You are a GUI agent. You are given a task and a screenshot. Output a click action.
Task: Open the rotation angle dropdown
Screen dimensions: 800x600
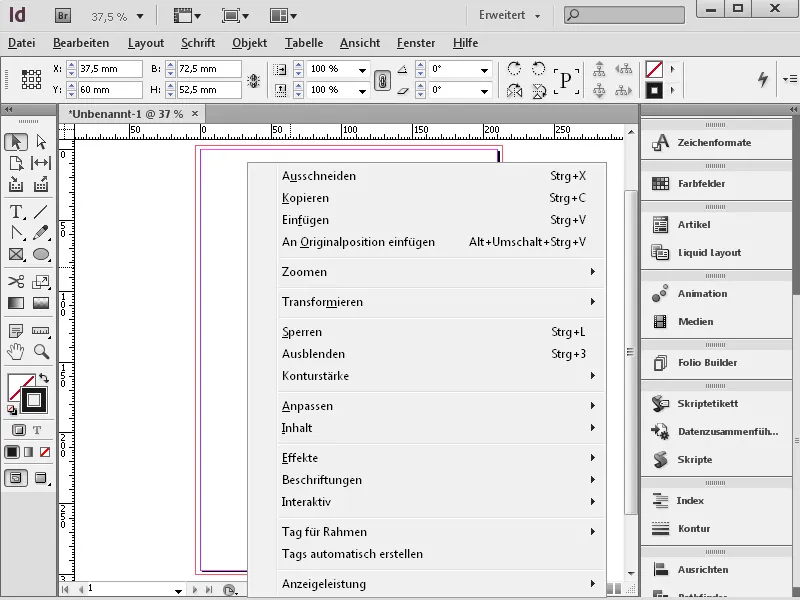[x=484, y=70]
